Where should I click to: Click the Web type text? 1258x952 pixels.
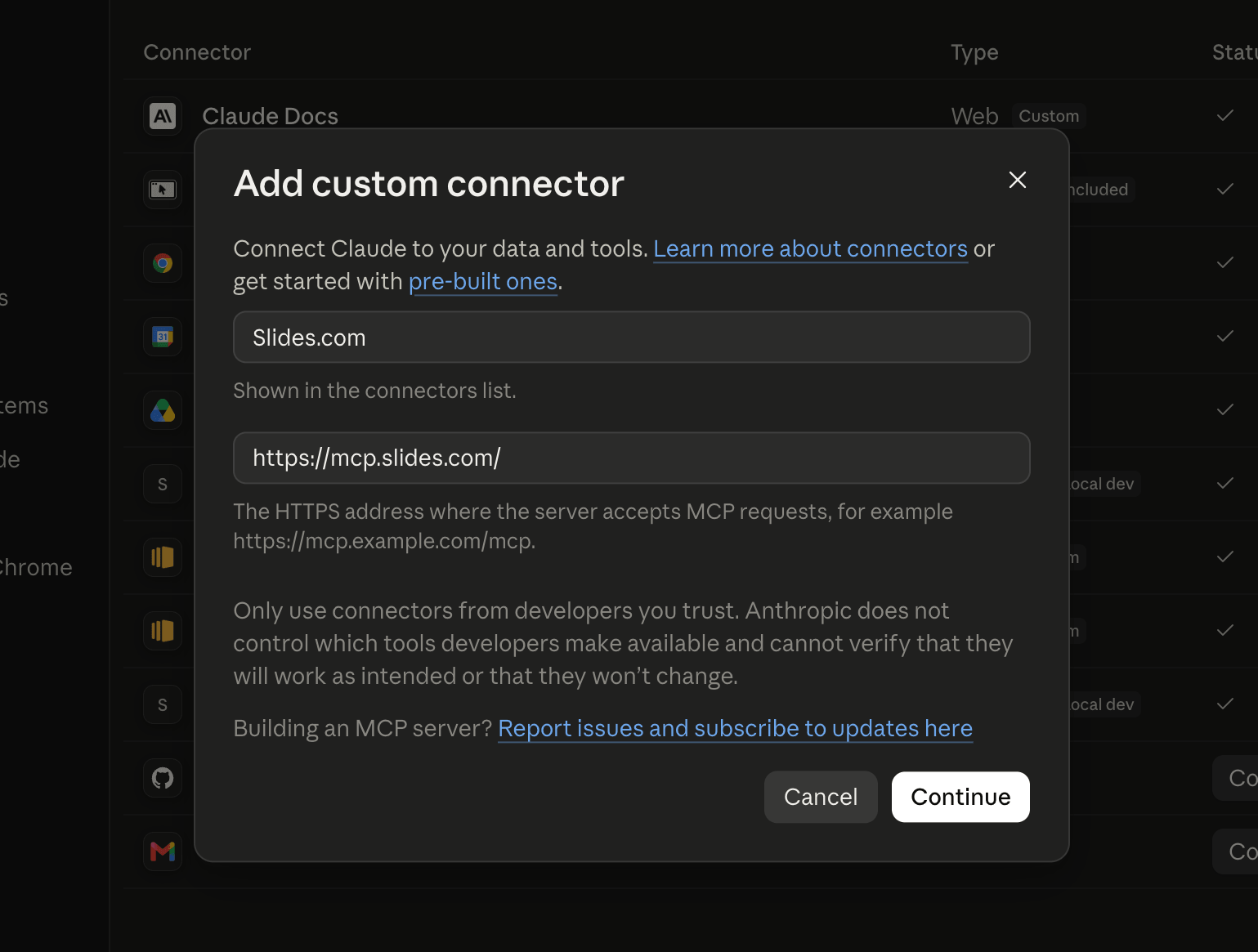click(x=974, y=116)
